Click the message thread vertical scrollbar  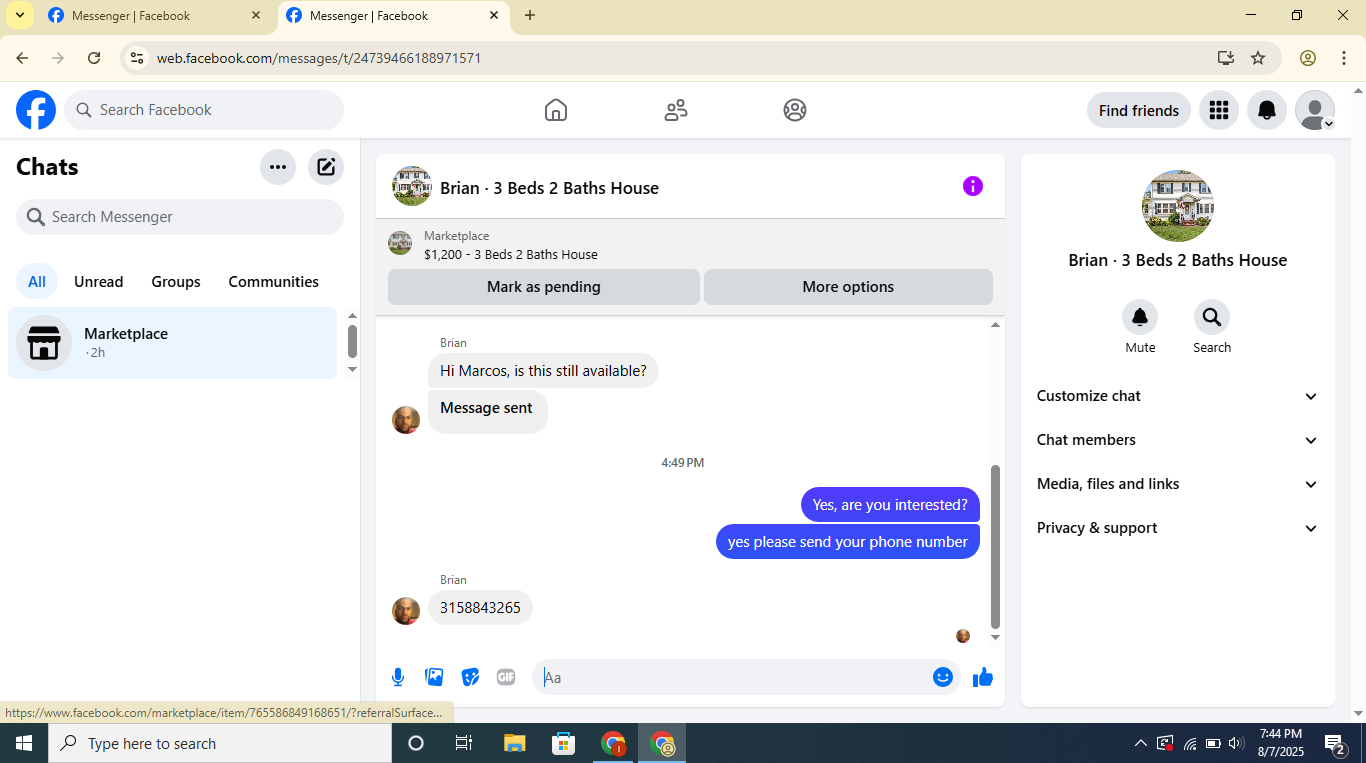pyautogui.click(x=995, y=546)
